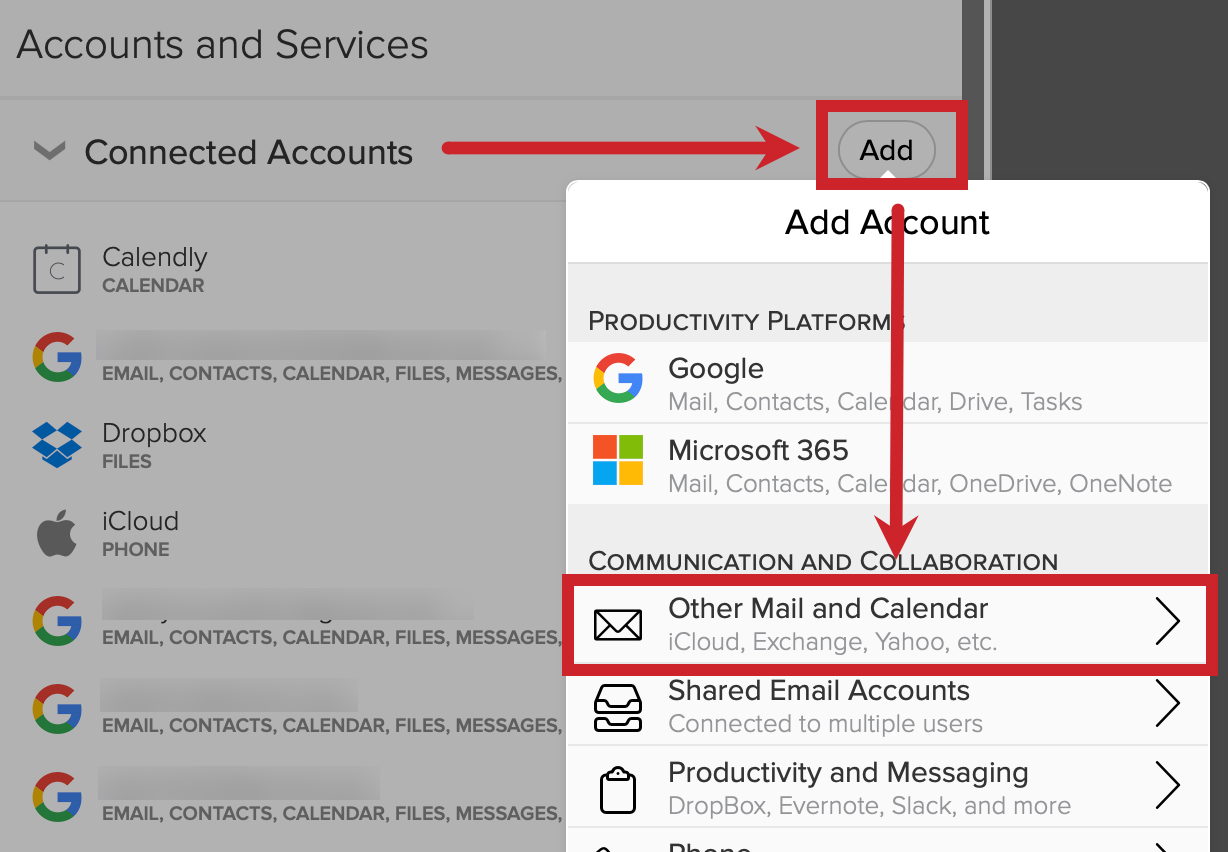Screen dimensions: 1228x852
Task: Click the Add button for Connected Accounts
Action: (x=886, y=150)
